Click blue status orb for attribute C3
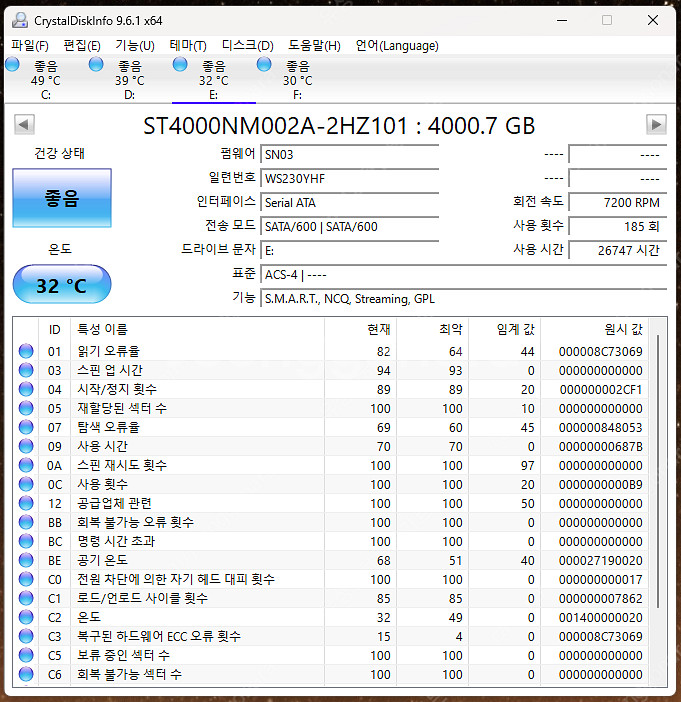Screen dimensions: 681x702 [x=26, y=636]
